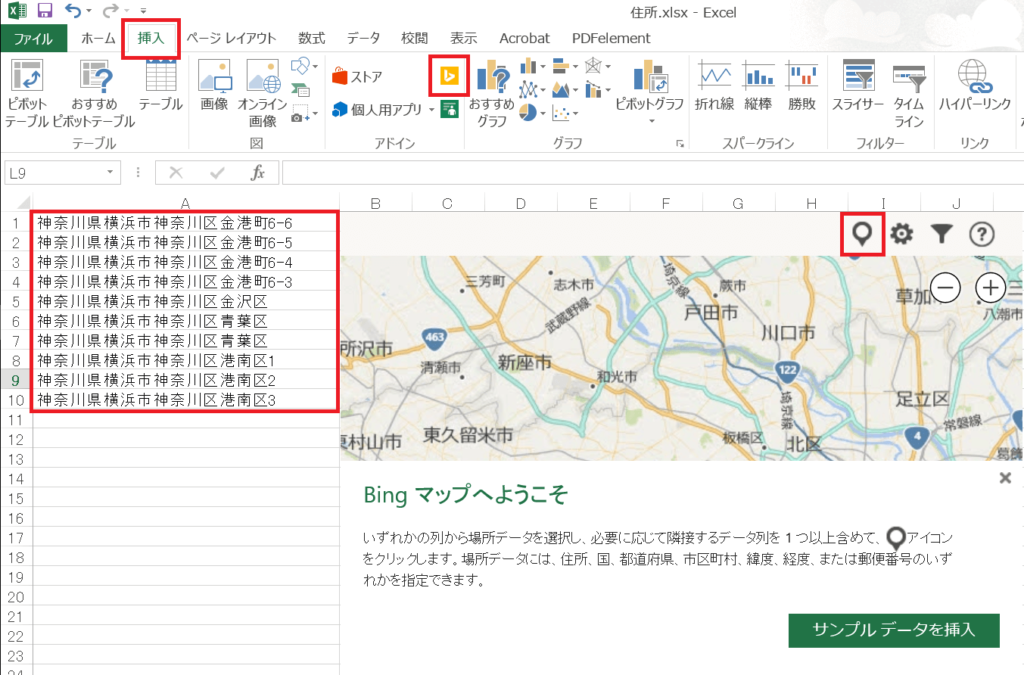Open Customize Quick Access Toolbar dropdown
The height and width of the screenshot is (675, 1024).
tap(143, 11)
